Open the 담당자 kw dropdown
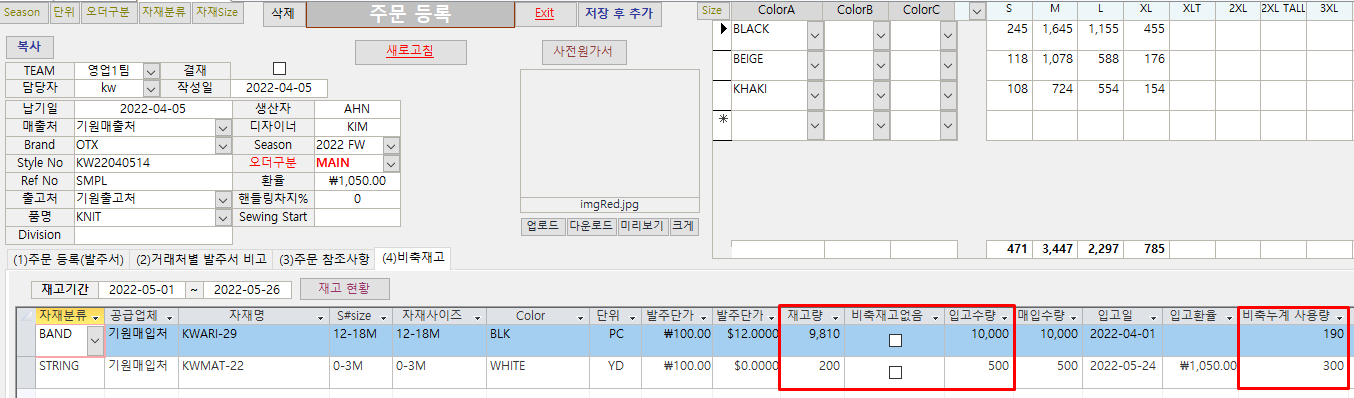Image resolution: width=1354 pixels, height=398 pixels. (x=151, y=89)
